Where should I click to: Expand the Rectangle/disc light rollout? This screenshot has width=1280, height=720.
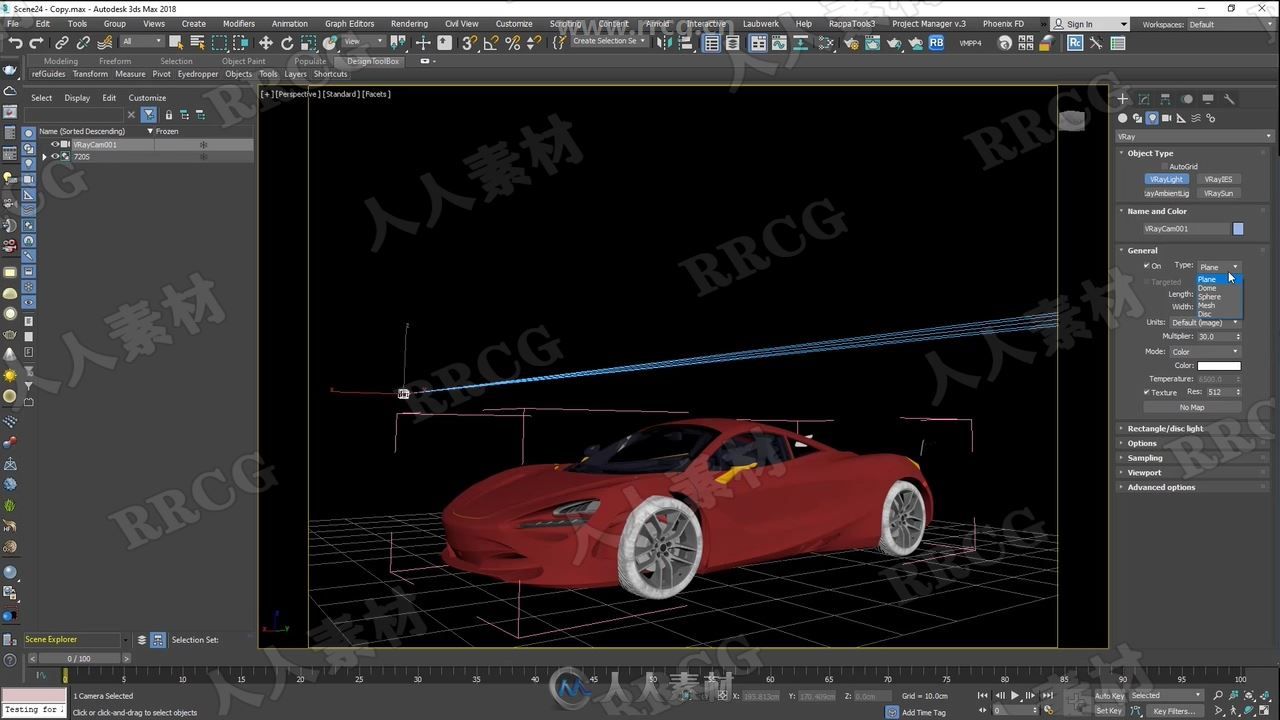pyautogui.click(x=1165, y=429)
